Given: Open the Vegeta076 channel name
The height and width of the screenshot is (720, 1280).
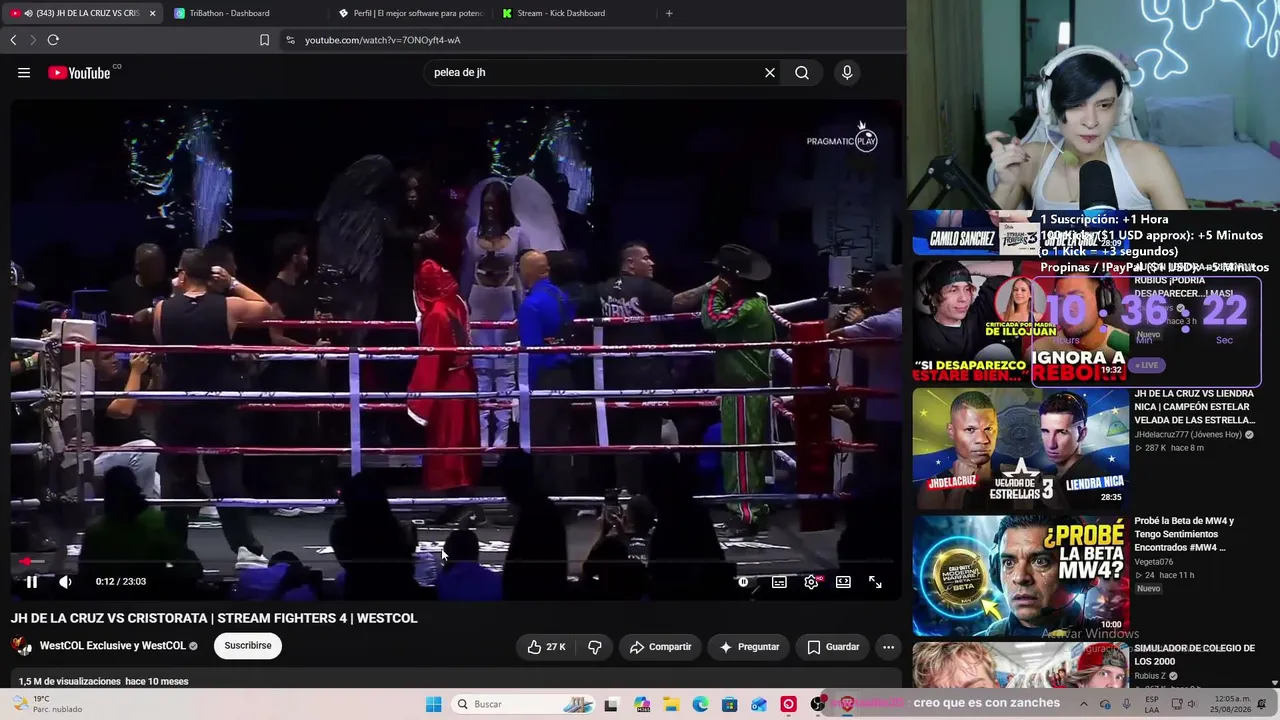Looking at the screenshot, I should pyautogui.click(x=1154, y=562).
